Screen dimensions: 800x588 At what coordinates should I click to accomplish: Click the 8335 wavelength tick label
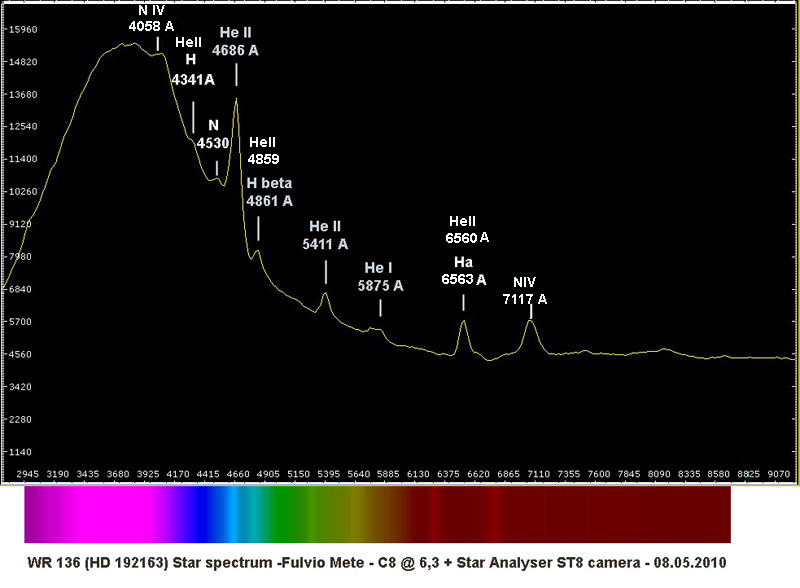point(689,474)
